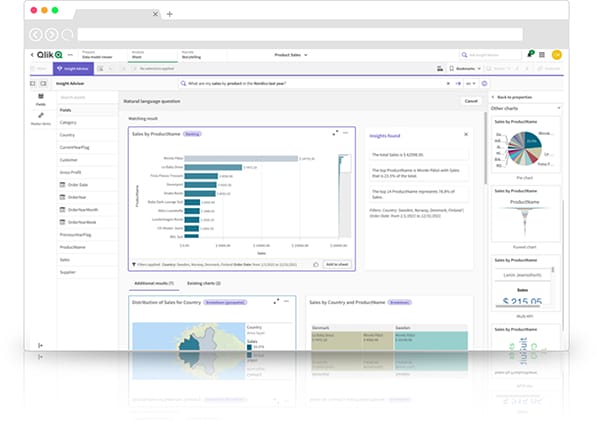Image resolution: width=596 pixels, height=429 pixels.
Task: Select the CurrentYearFlag field
Action: (87, 147)
